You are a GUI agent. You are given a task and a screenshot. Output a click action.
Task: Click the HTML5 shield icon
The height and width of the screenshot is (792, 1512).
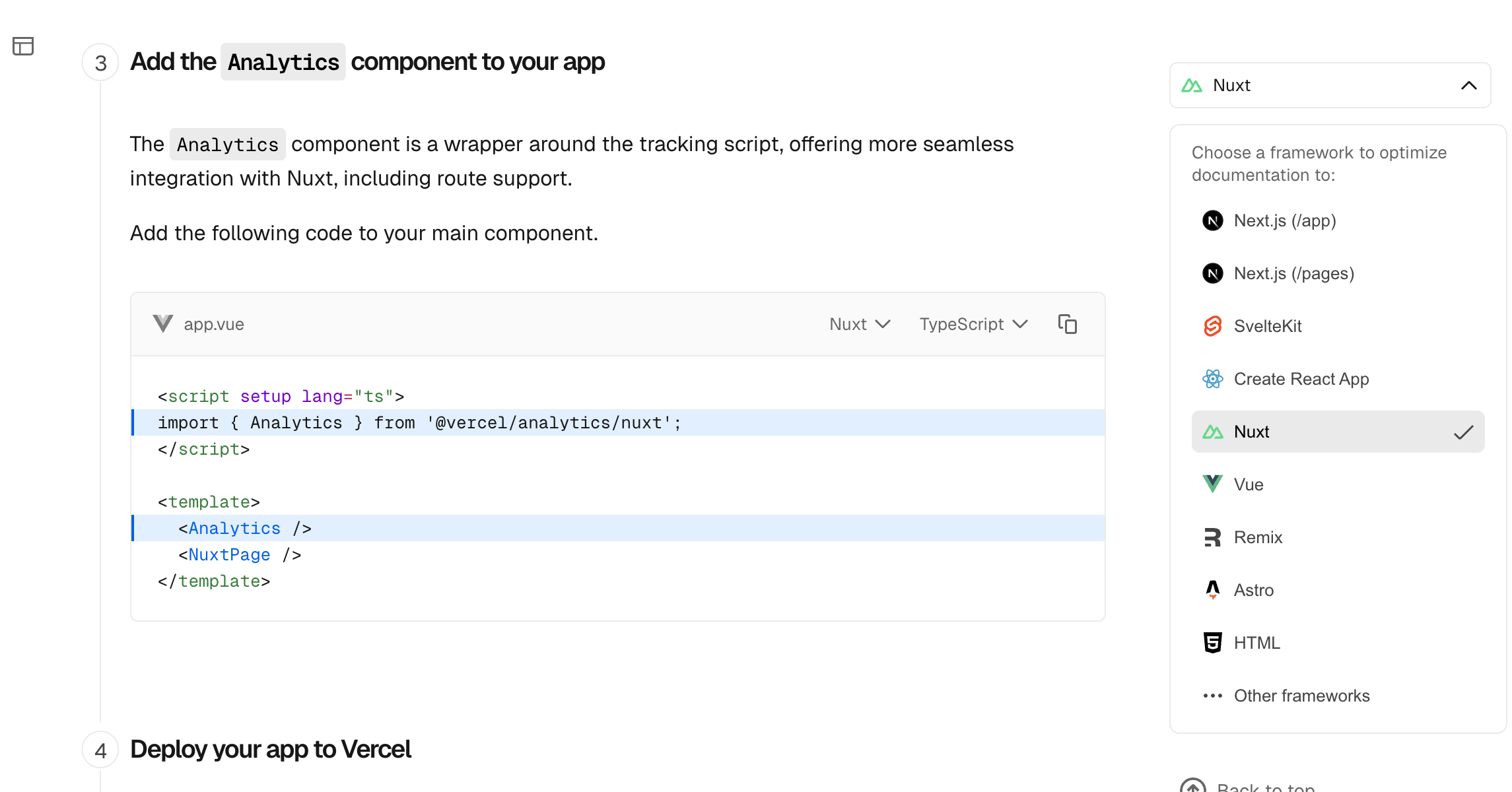(x=1212, y=643)
